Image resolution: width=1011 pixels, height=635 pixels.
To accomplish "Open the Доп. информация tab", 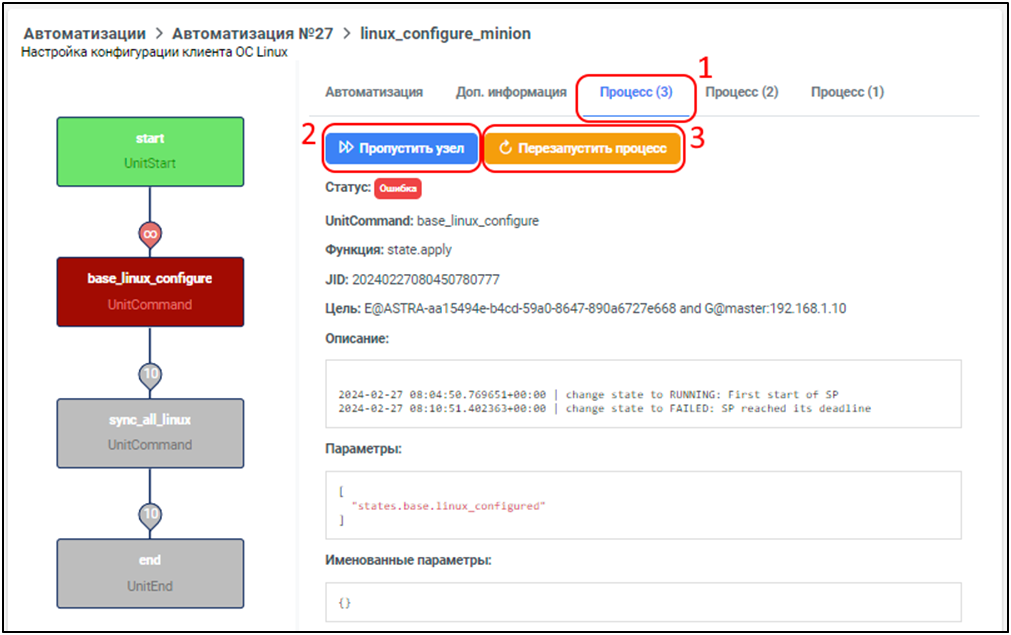I will coord(511,92).
